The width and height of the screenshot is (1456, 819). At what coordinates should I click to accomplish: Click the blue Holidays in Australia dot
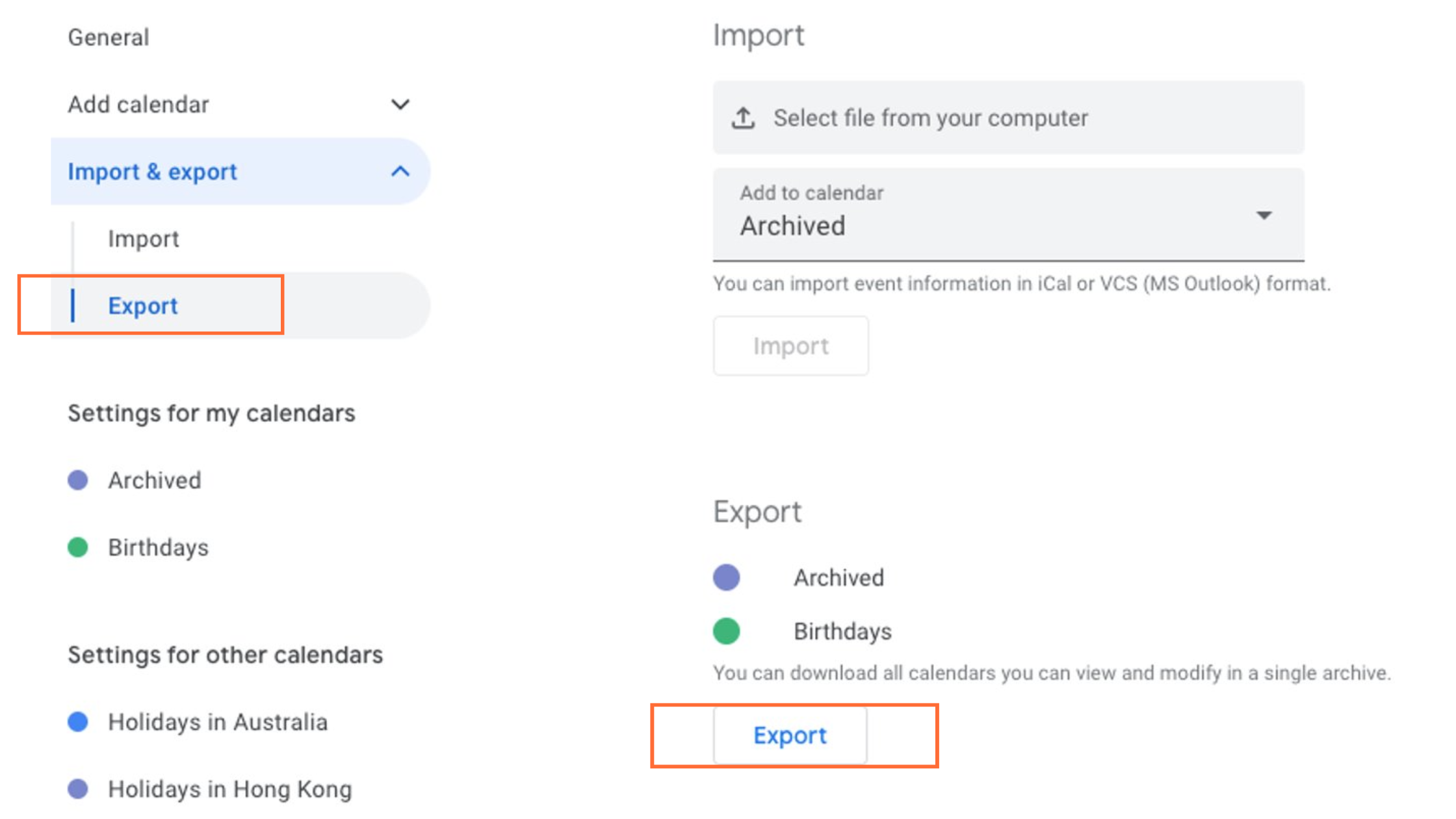click(78, 721)
